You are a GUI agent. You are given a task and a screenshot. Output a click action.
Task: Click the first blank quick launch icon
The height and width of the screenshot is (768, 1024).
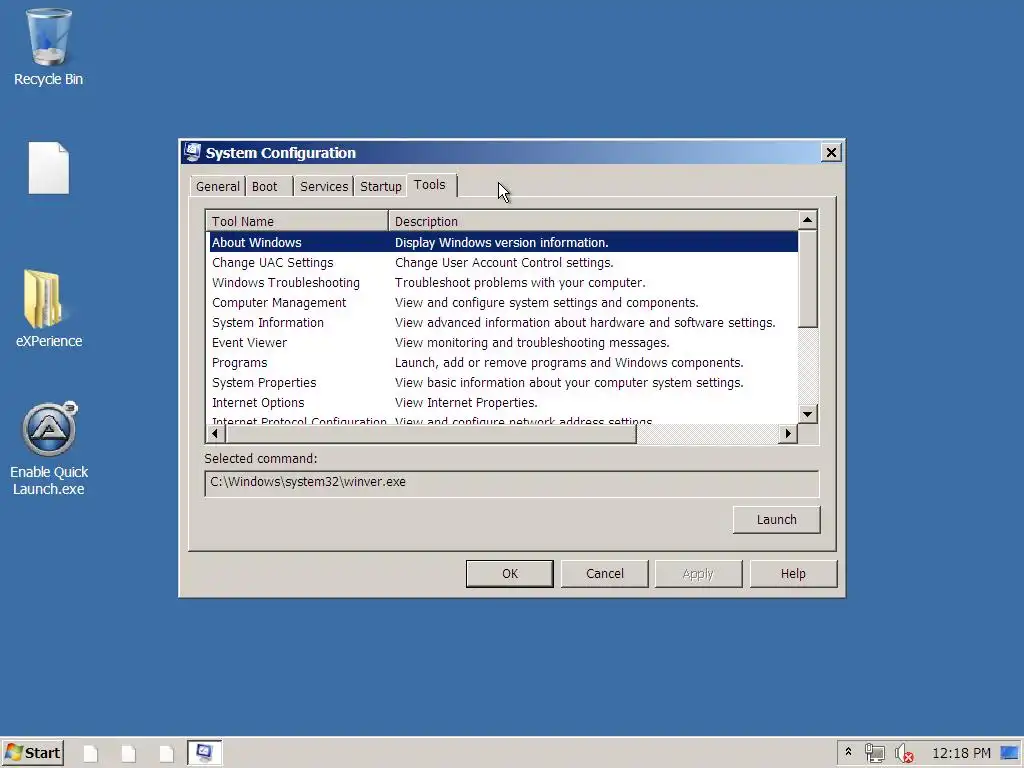91,754
